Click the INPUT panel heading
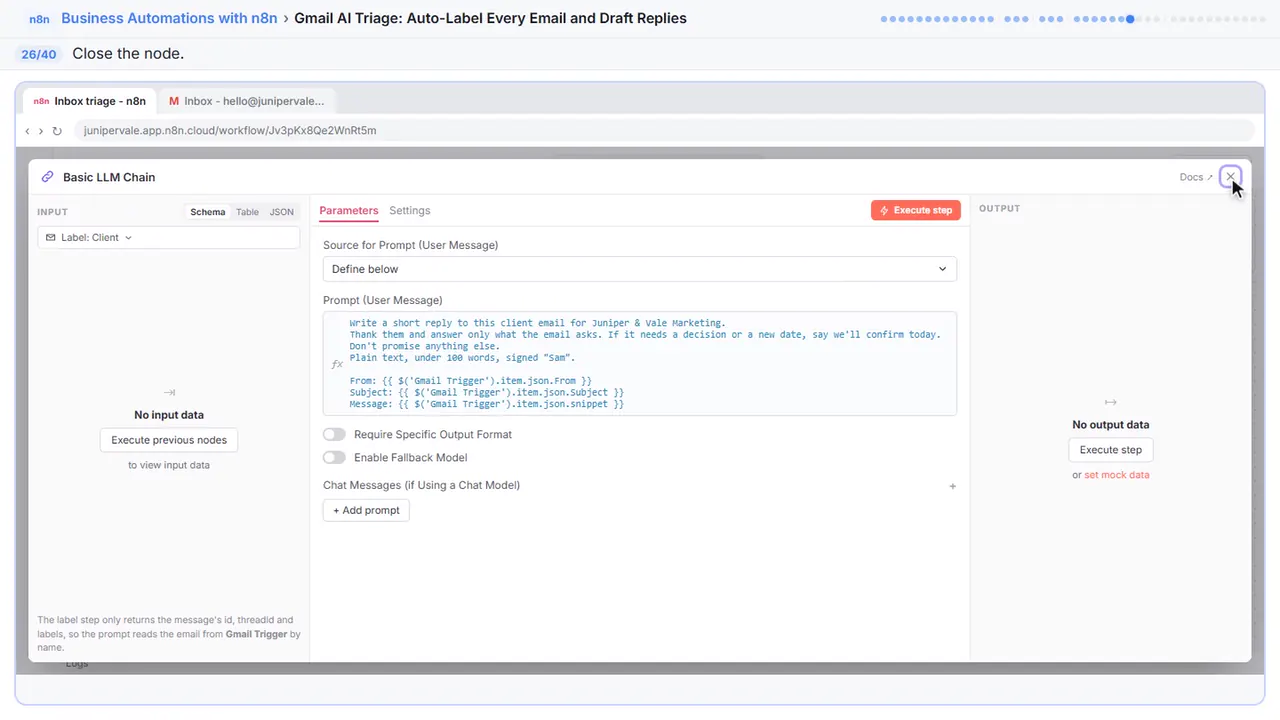 tap(52, 212)
